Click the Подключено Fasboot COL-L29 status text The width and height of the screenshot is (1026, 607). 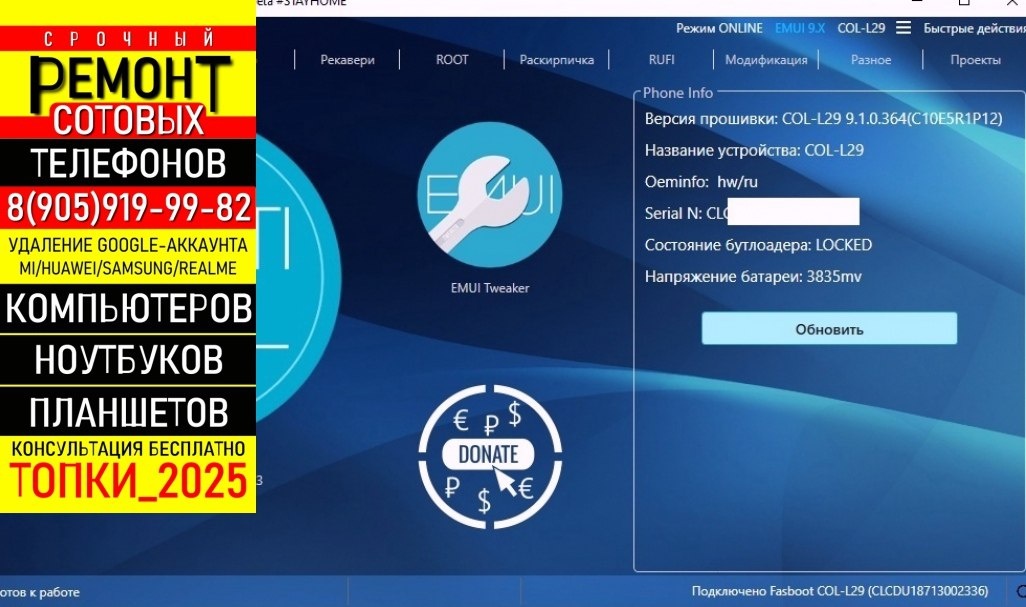[840, 591]
